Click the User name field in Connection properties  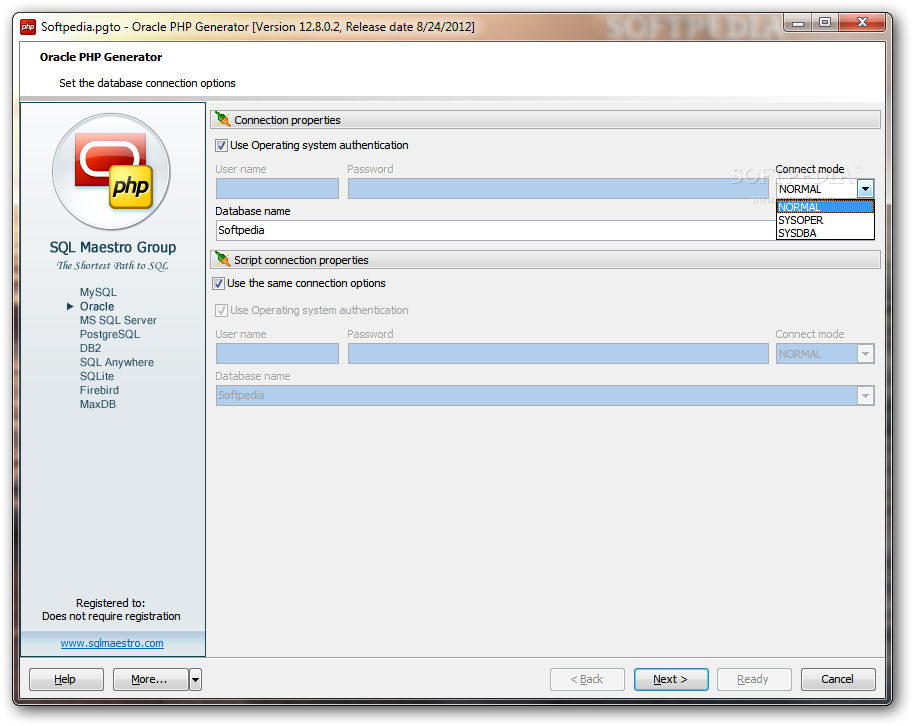(x=277, y=189)
